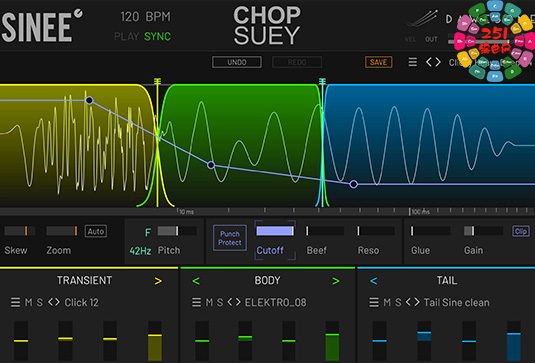Open the TAIL layer hamburger menu
The height and width of the screenshot is (363, 535).
374,302
